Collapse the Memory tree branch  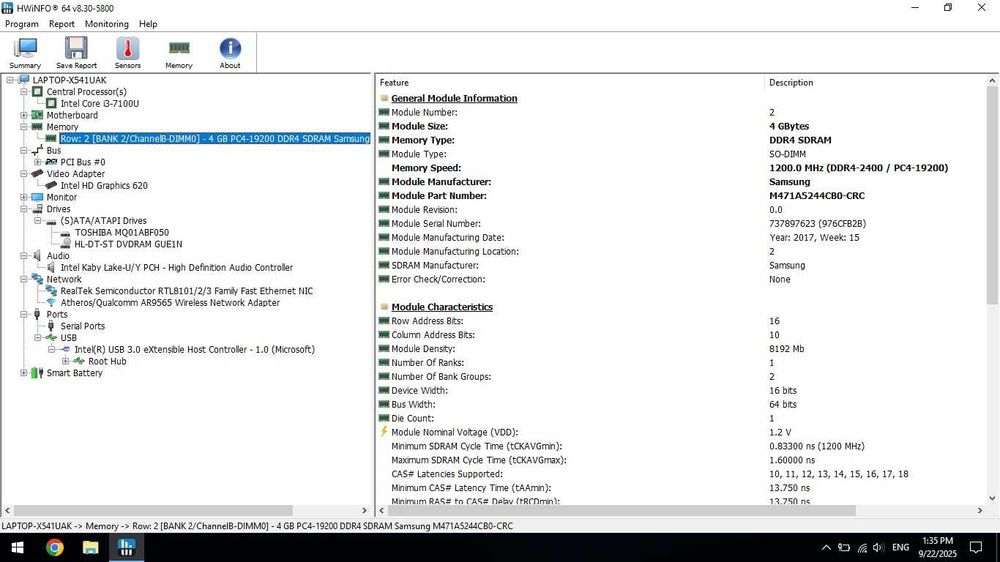tap(24, 127)
